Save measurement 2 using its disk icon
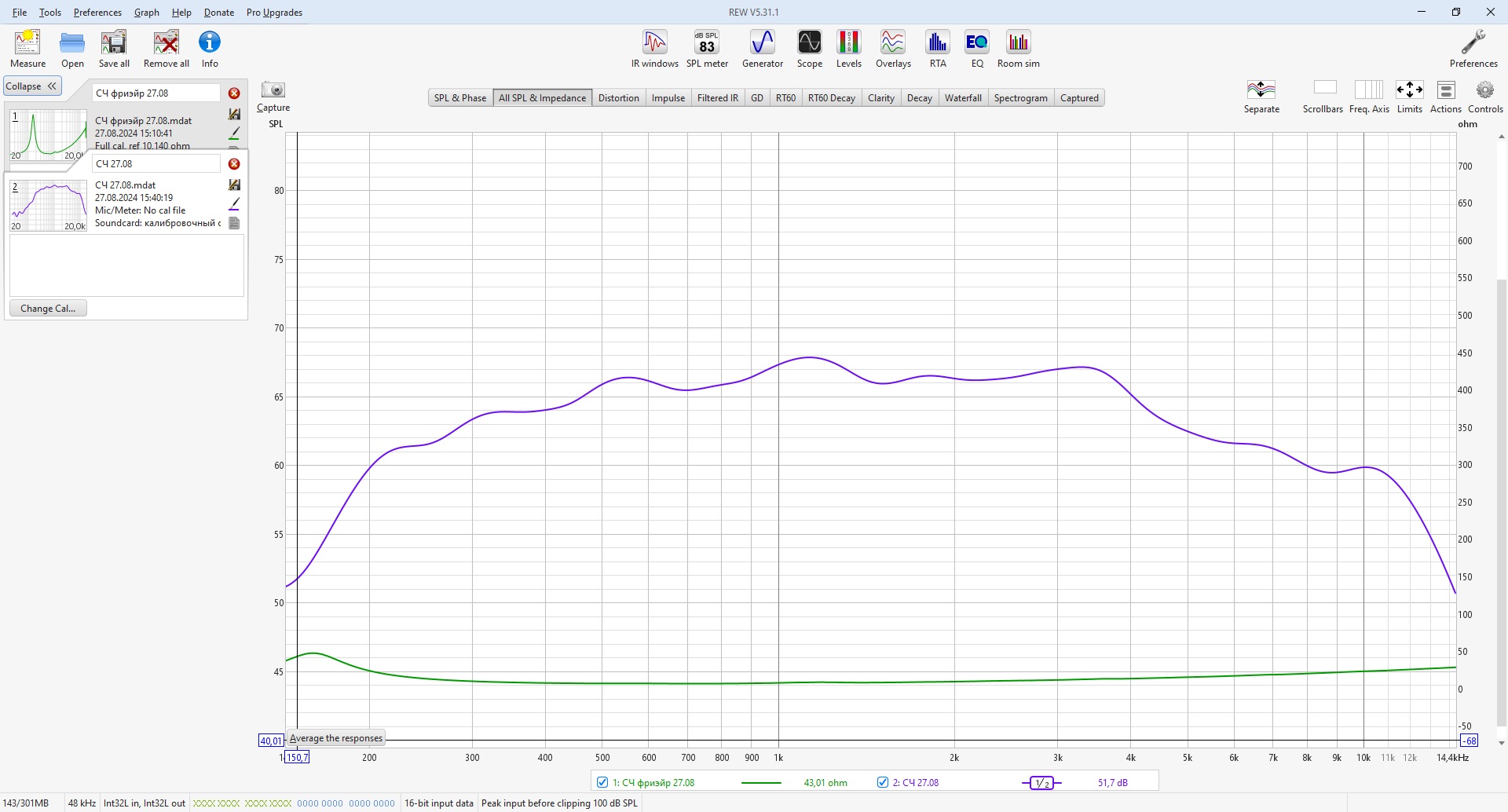 click(234, 185)
